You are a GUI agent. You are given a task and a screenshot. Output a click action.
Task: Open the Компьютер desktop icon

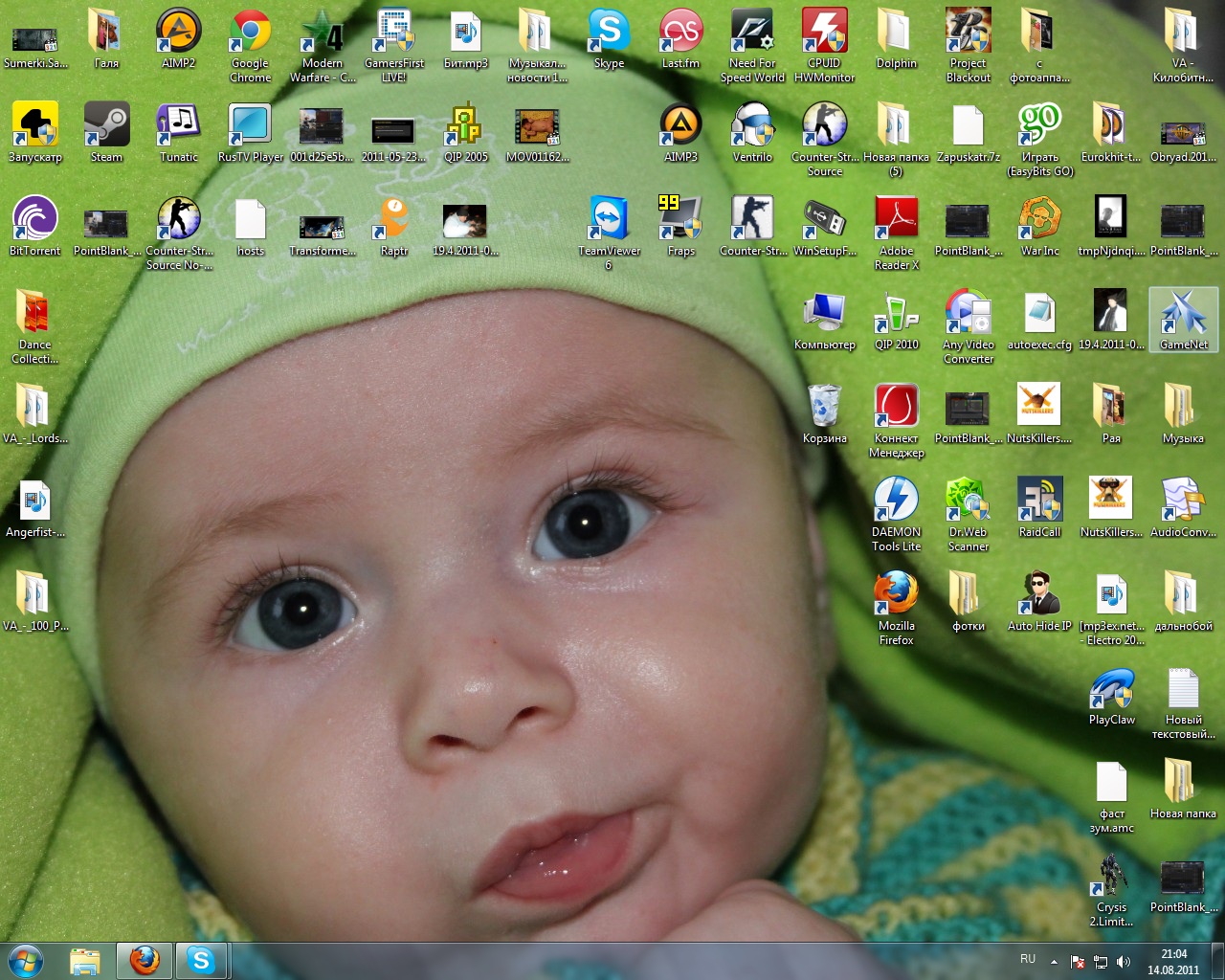[824, 313]
